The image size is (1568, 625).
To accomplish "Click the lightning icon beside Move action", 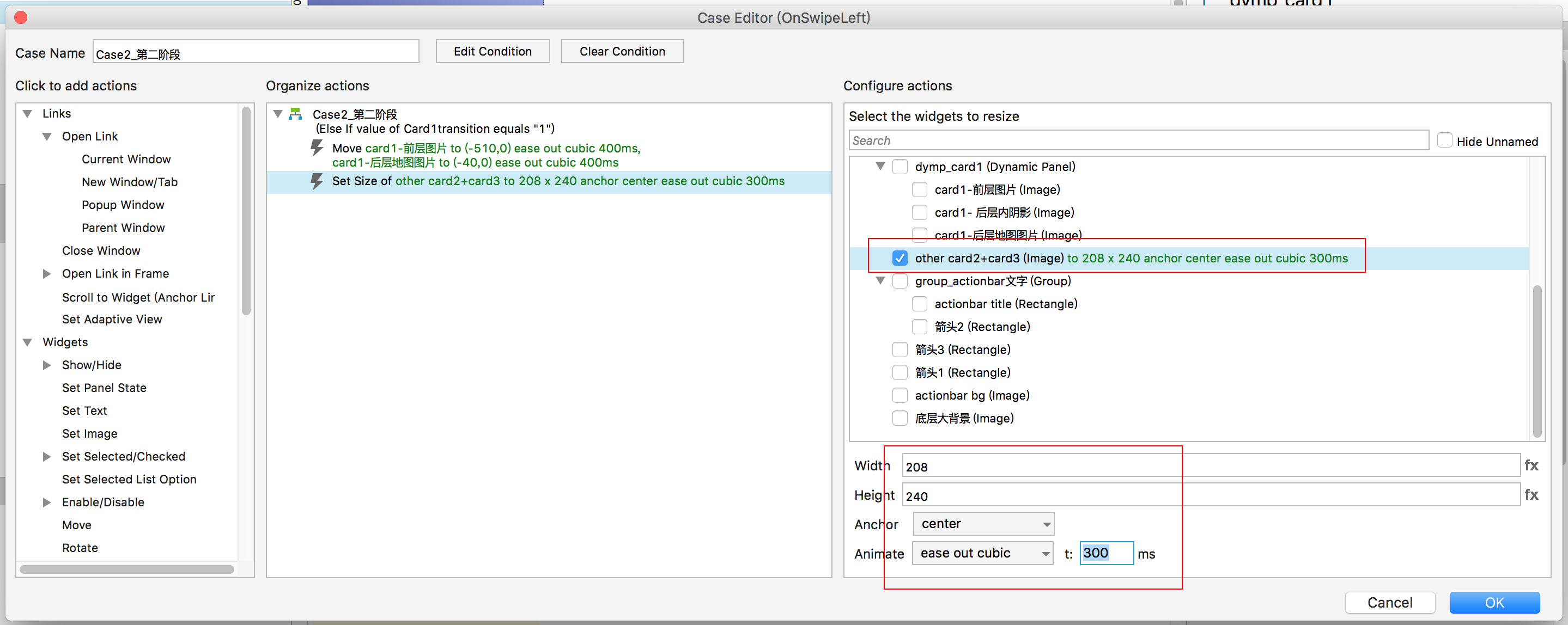I will (x=317, y=148).
